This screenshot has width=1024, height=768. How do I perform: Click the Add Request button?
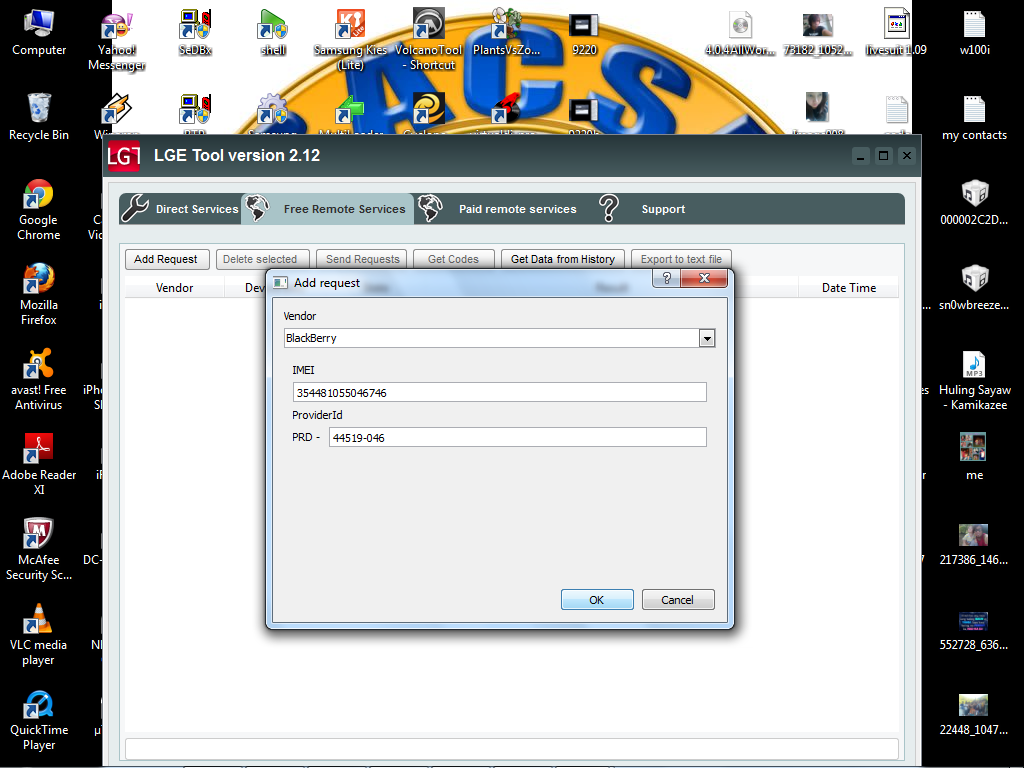[x=166, y=259]
